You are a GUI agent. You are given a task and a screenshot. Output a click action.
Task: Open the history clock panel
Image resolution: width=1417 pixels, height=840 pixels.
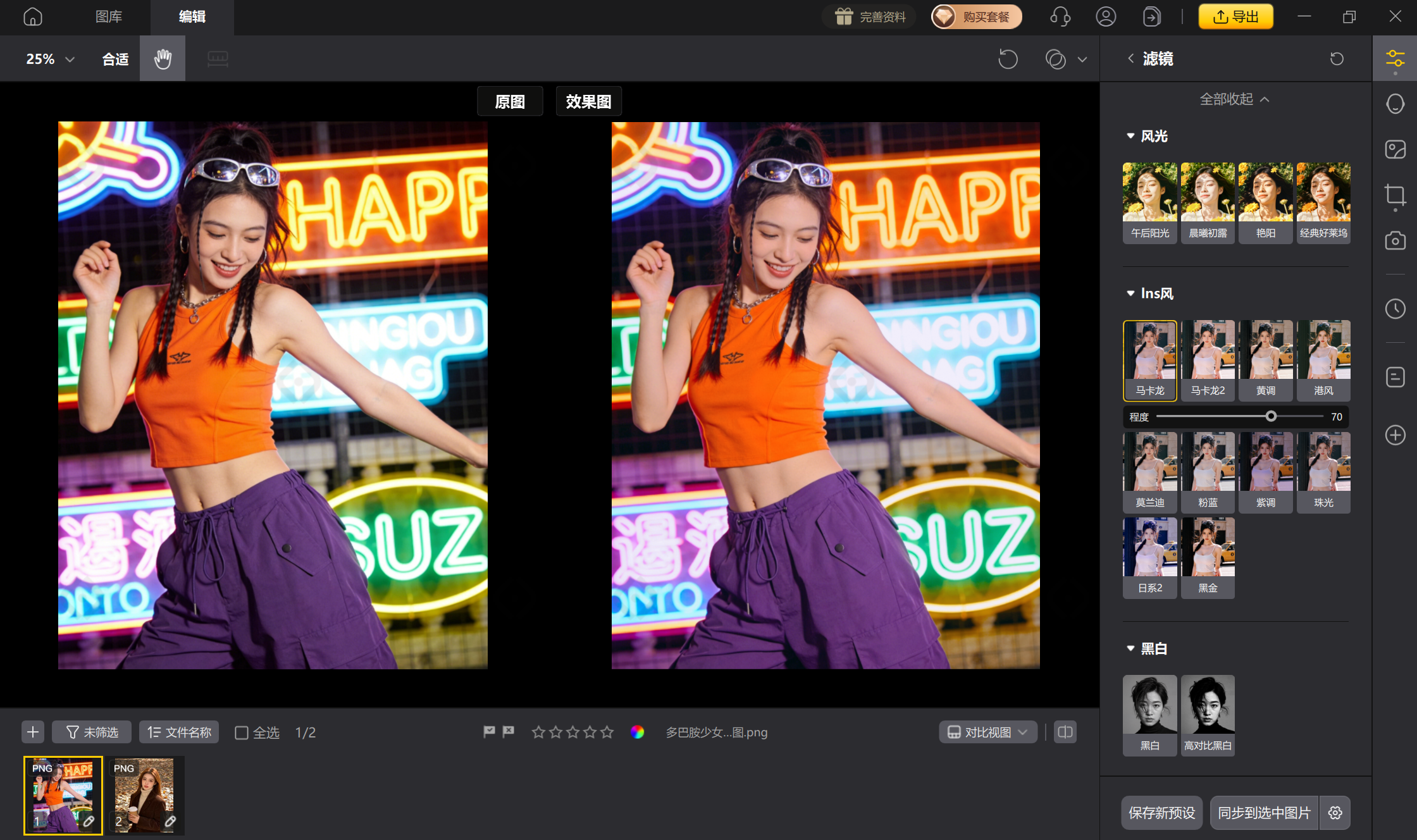(x=1395, y=309)
